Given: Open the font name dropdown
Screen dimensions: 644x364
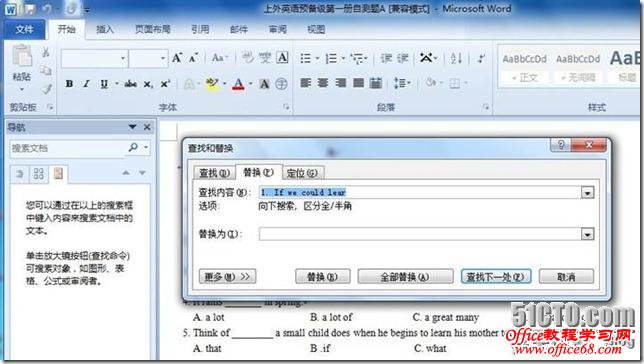Looking at the screenshot, I should click(x=123, y=58).
